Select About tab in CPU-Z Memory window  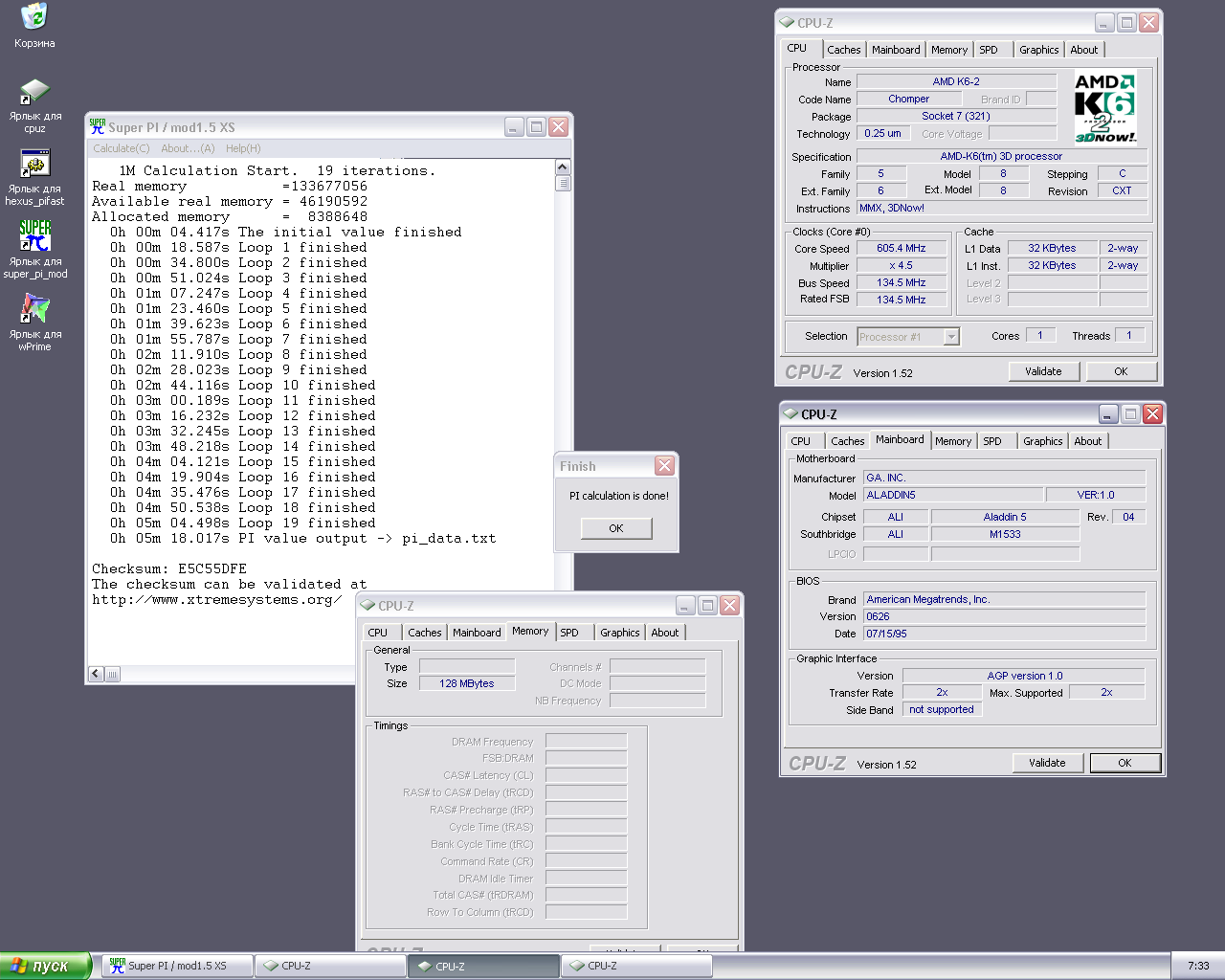point(665,633)
